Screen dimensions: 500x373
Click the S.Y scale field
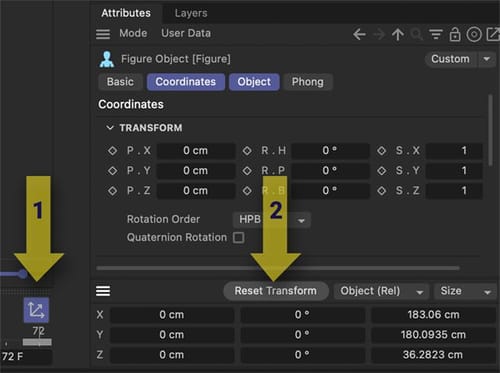[x=454, y=171]
